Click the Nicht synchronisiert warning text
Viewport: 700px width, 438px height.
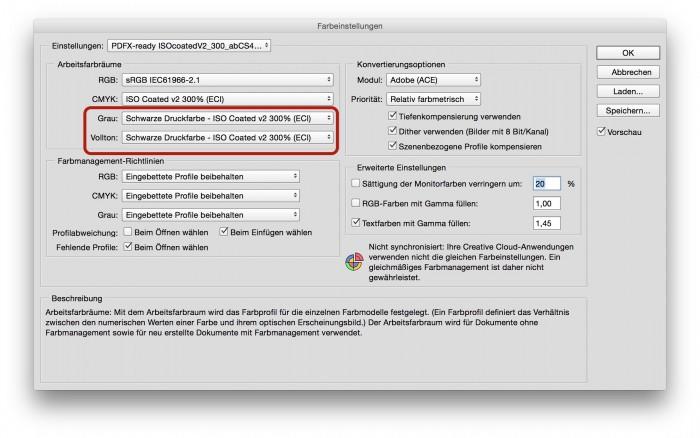tap(471, 262)
